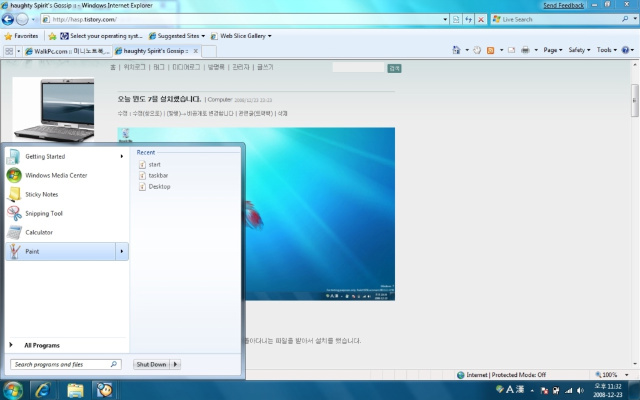This screenshot has width=640, height=400.
Task: Click the Action Center flag tray icon
Action: [x=544, y=391]
